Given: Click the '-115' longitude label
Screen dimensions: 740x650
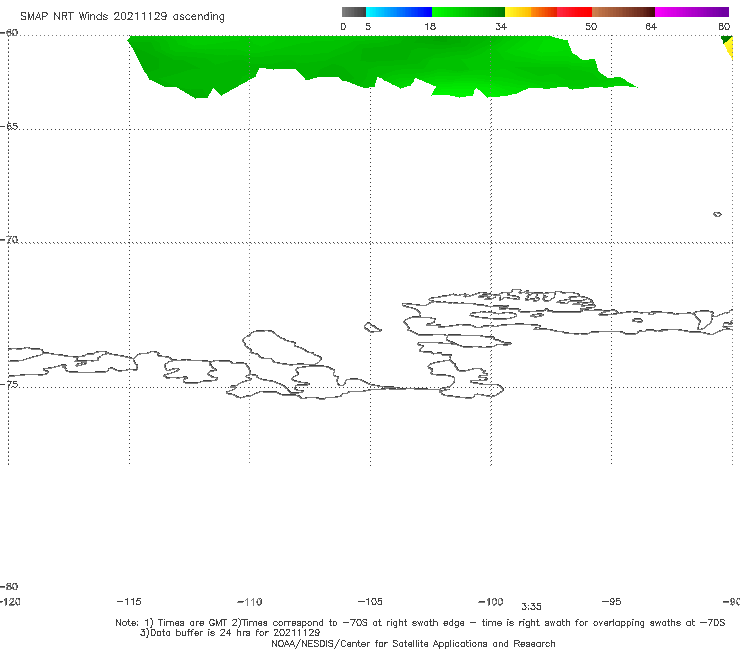Looking at the screenshot, I should pyautogui.click(x=129, y=602).
